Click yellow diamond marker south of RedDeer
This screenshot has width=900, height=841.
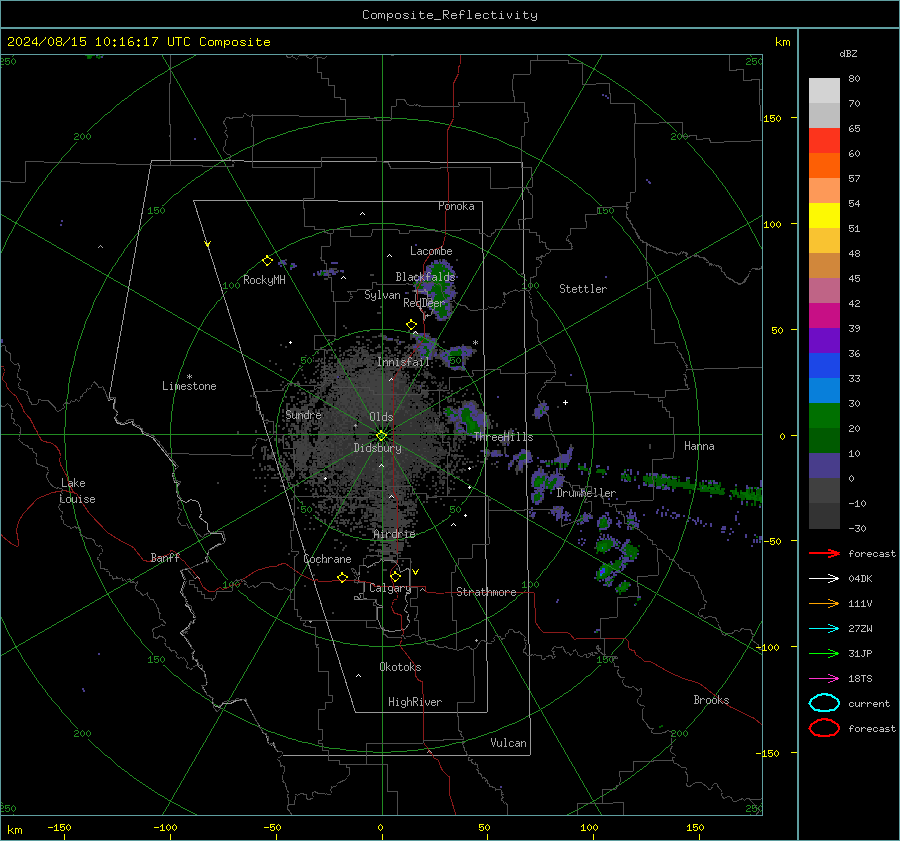point(411,325)
